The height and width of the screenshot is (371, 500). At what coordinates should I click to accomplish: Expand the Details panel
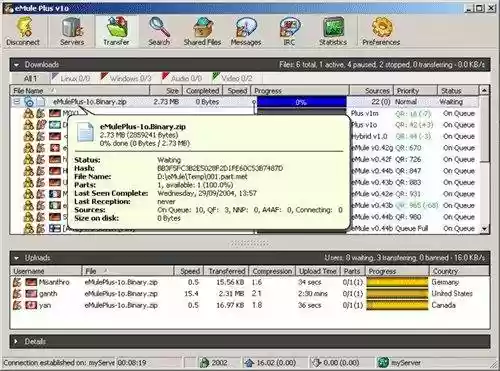click(x=16, y=342)
